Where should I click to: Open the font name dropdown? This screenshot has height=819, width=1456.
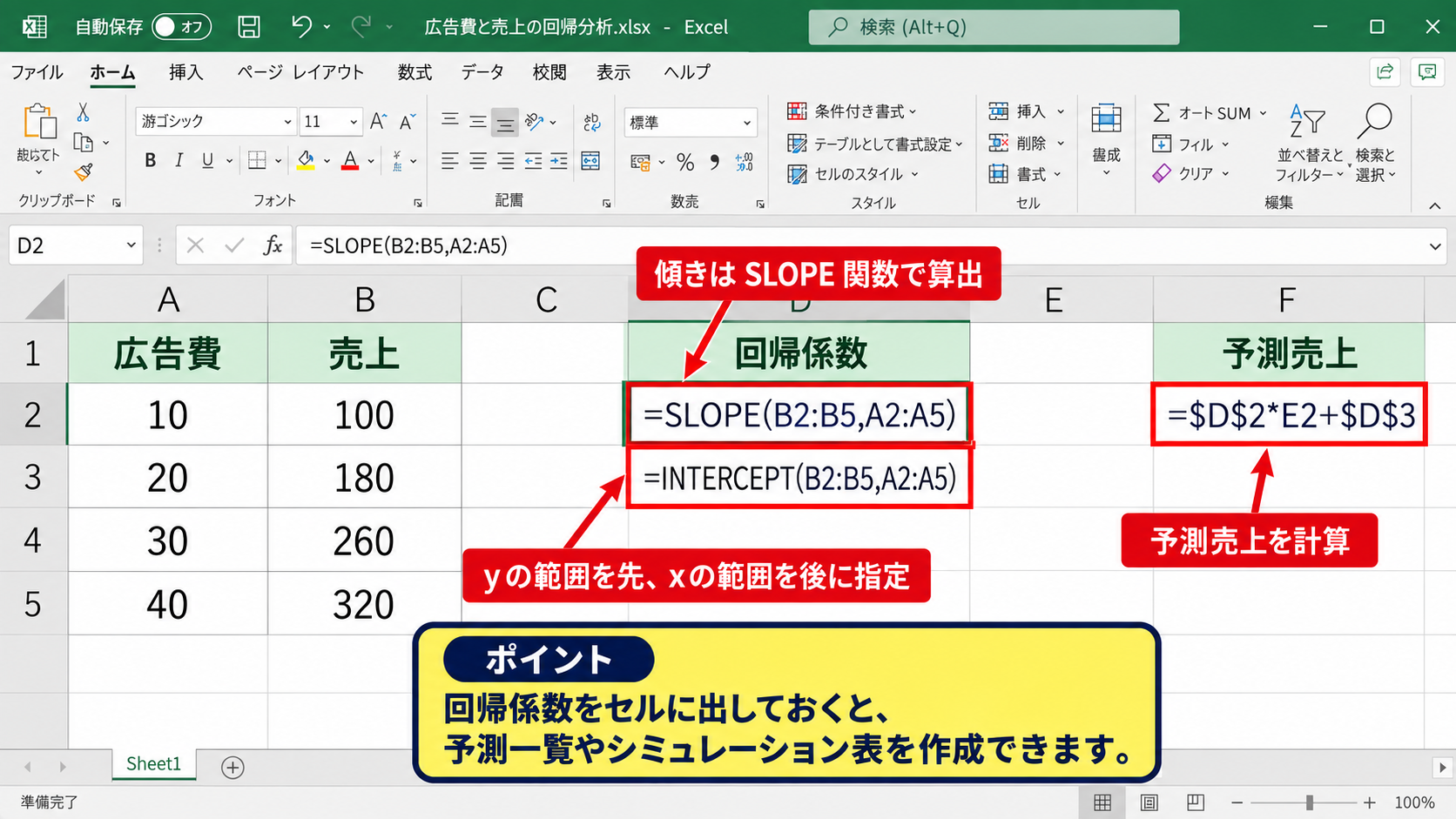pyautogui.click(x=287, y=122)
